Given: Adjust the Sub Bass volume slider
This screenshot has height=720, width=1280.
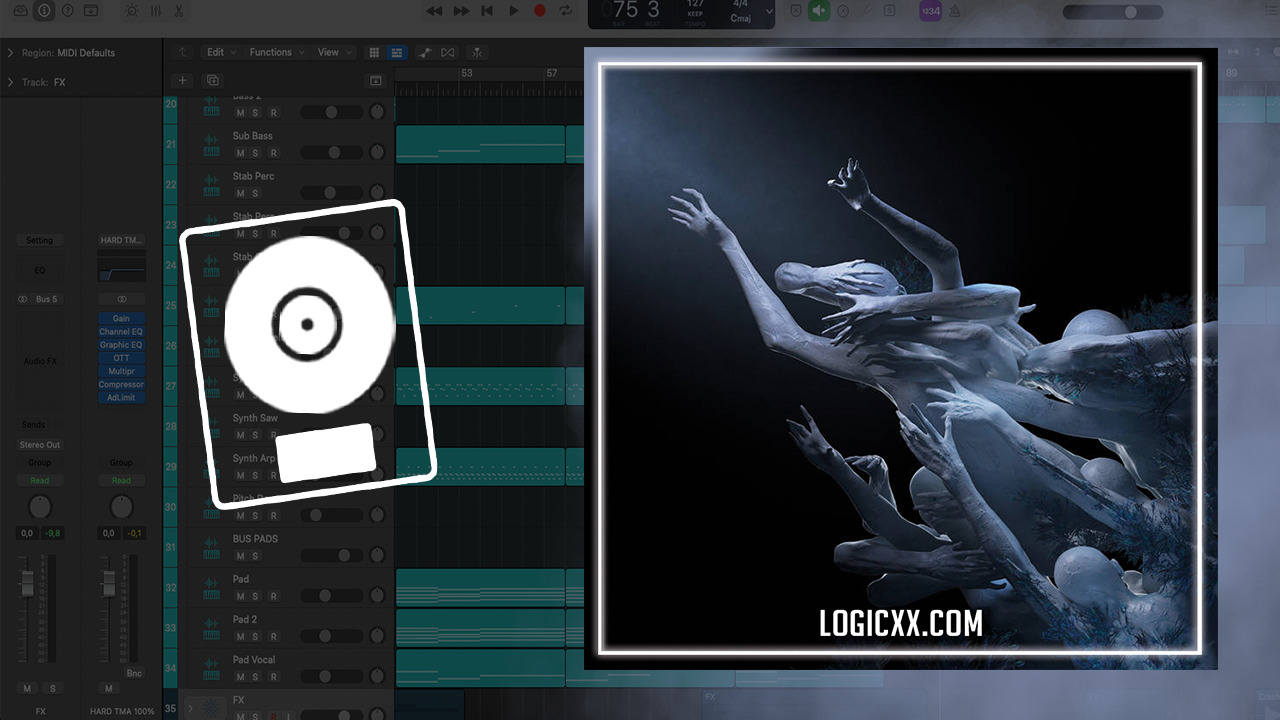Looking at the screenshot, I should [x=332, y=153].
